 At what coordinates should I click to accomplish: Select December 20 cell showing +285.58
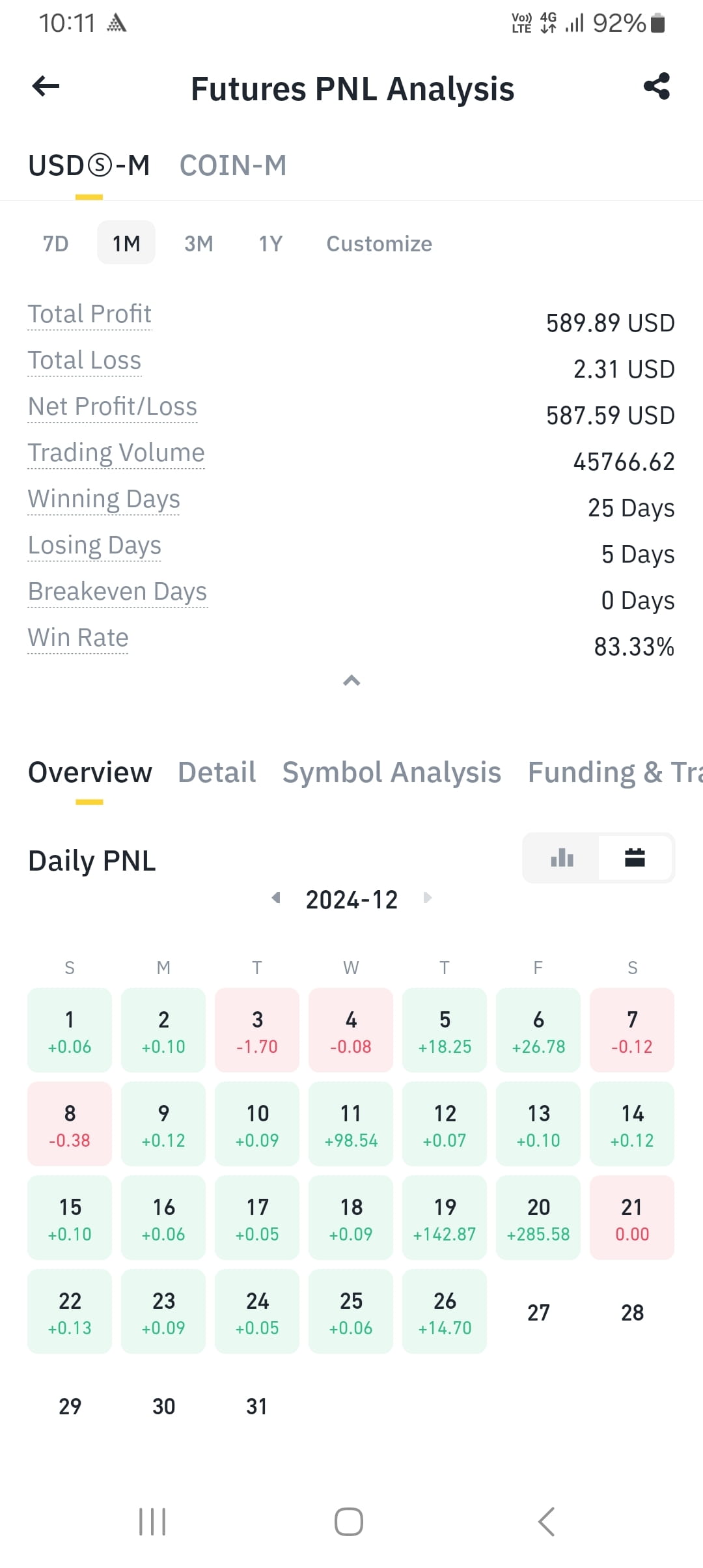coord(538,1217)
